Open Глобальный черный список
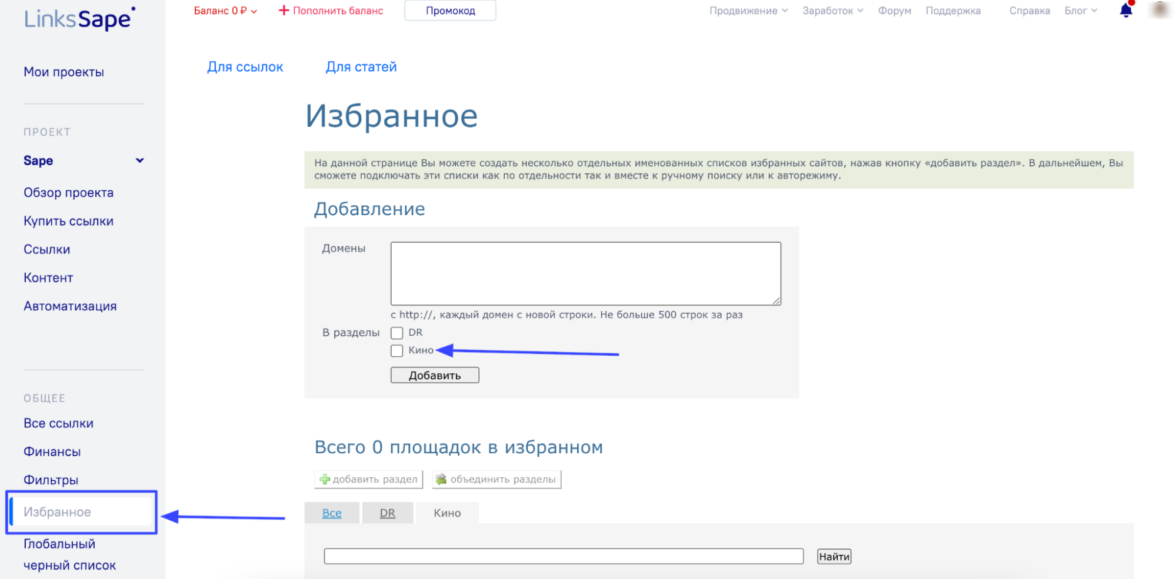1176x579 pixels. (x=70, y=554)
